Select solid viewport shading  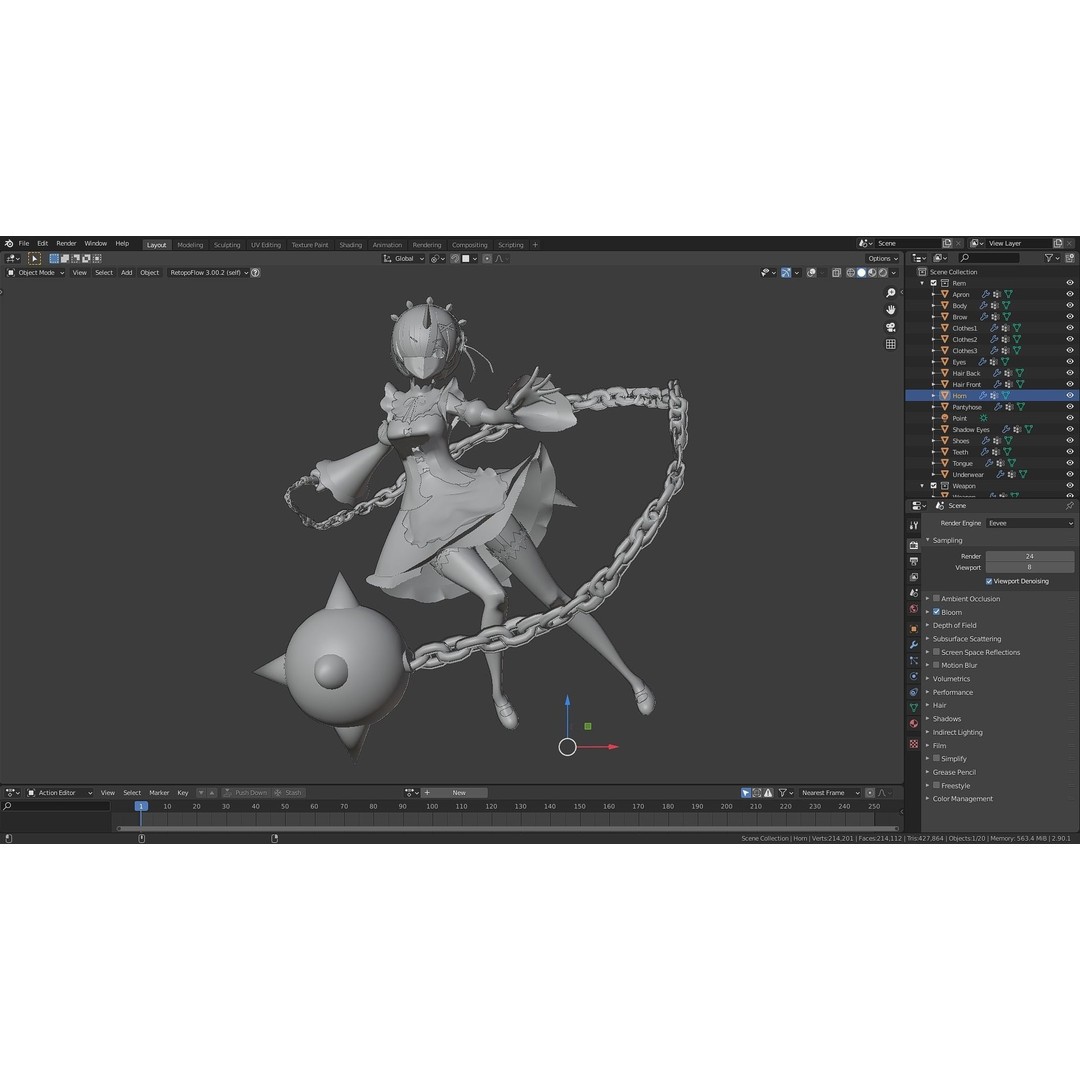(x=861, y=273)
